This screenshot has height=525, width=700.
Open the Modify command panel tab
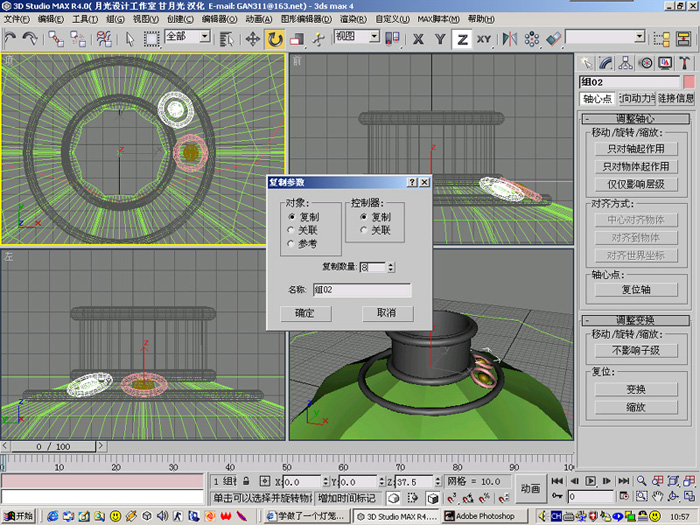605,63
